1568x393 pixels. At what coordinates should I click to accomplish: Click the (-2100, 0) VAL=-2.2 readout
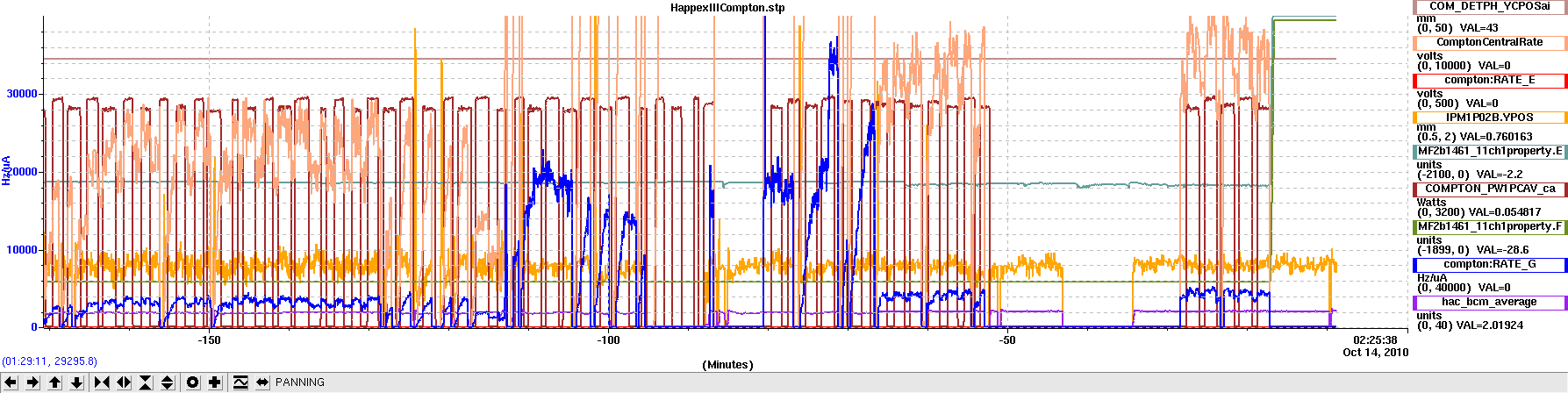pos(1470,175)
